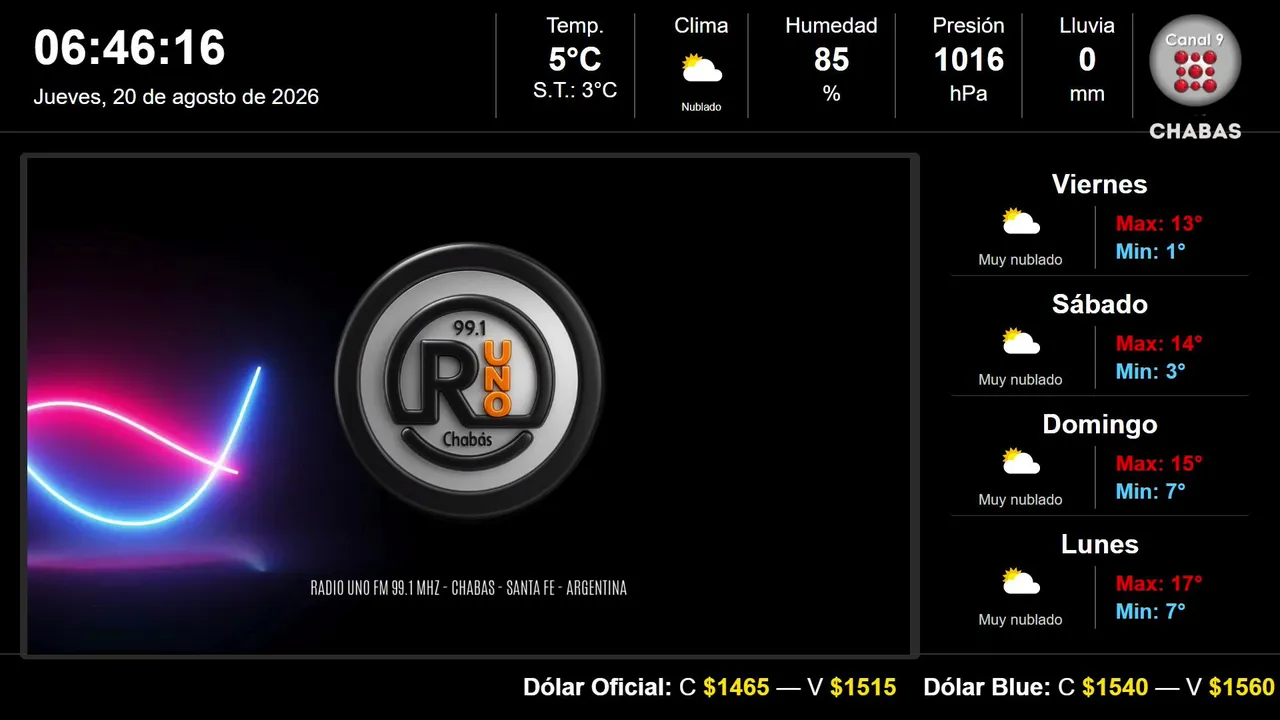Click Sábado Min: 3°

coord(1151,371)
